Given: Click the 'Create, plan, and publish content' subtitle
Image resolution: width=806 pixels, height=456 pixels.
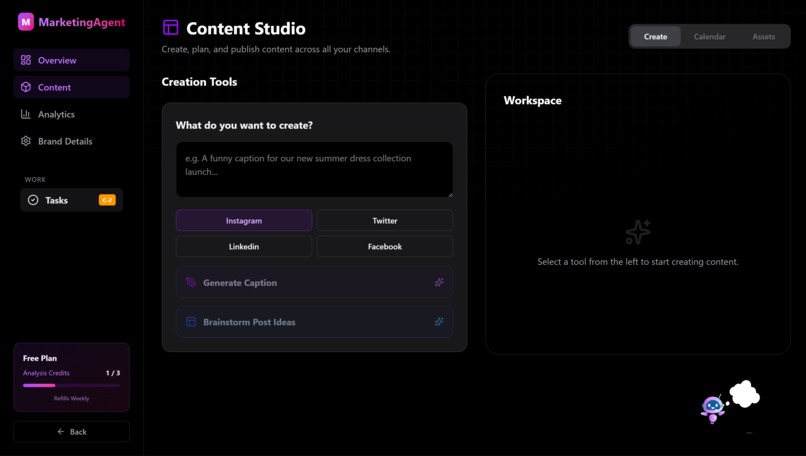Looking at the screenshot, I should point(276,49).
